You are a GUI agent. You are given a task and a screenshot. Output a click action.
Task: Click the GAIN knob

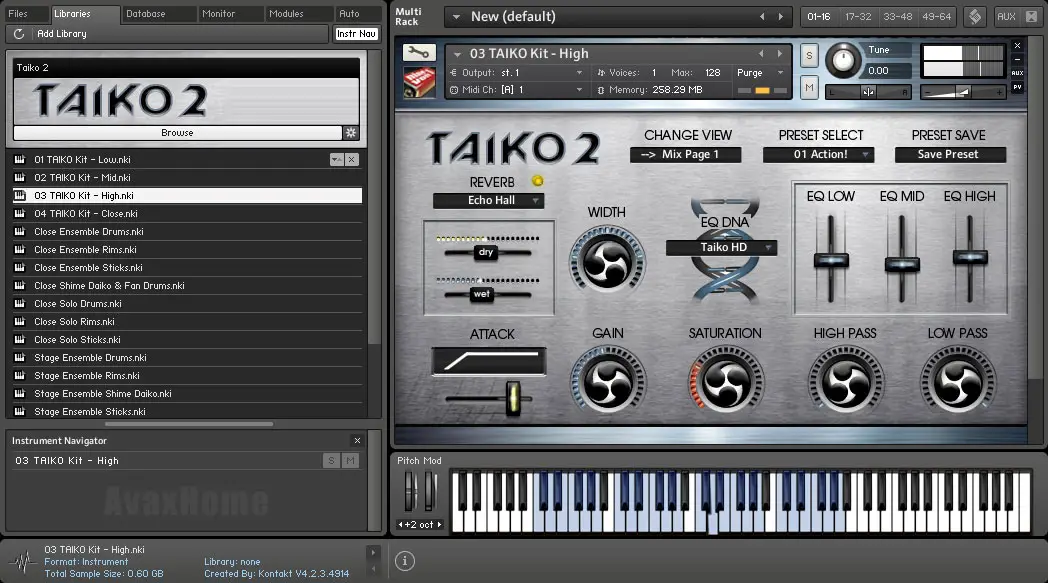(608, 382)
